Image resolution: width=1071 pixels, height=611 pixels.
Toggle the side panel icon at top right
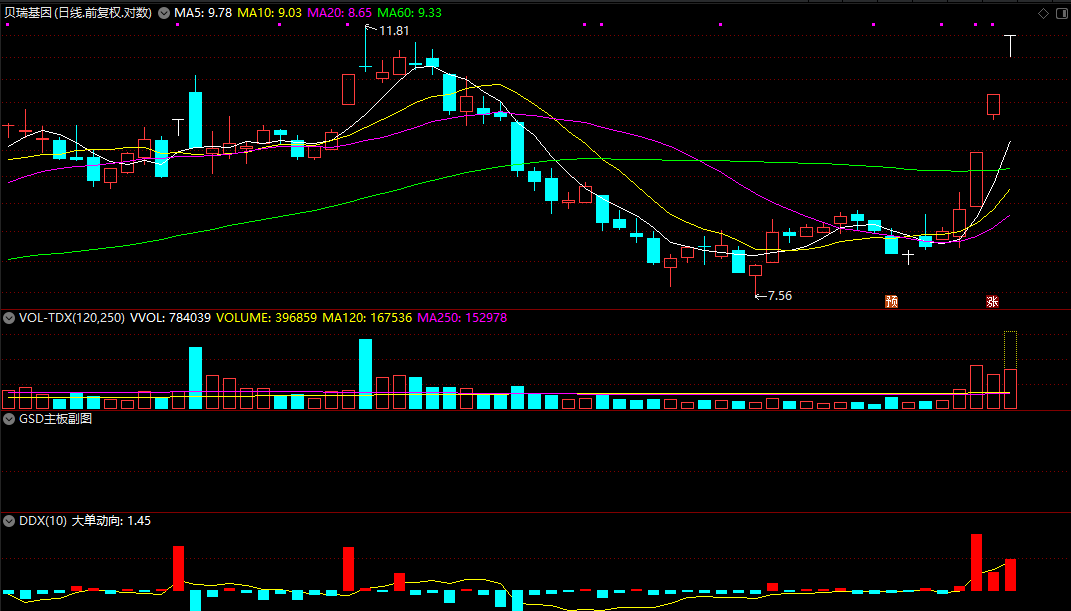pos(1060,13)
